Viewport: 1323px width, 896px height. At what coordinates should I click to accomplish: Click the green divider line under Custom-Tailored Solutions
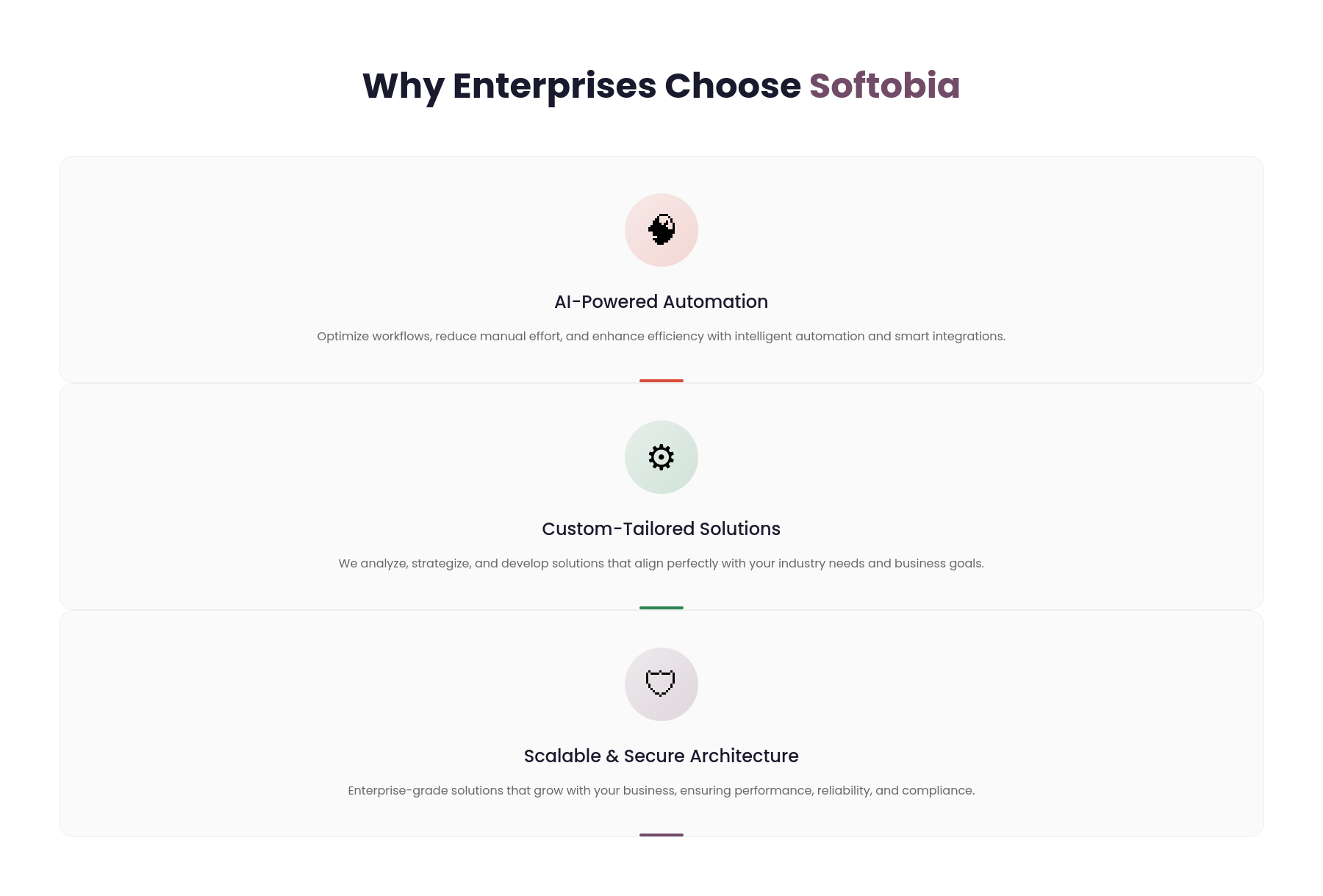coord(661,608)
